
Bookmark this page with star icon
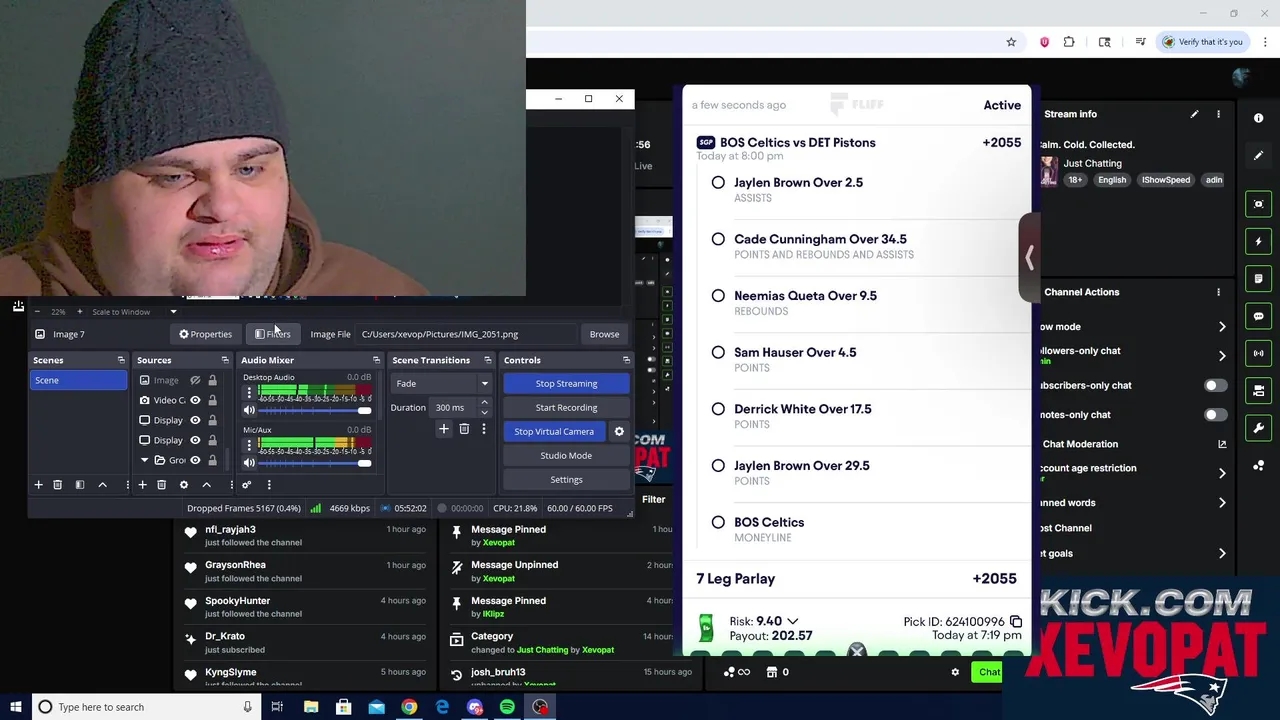[x=1011, y=42]
